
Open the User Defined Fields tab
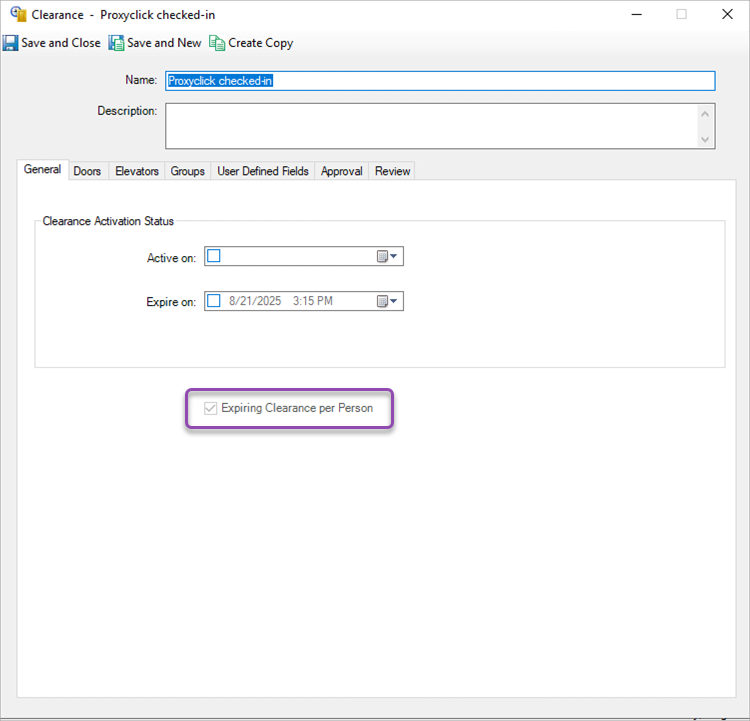[x=263, y=171]
